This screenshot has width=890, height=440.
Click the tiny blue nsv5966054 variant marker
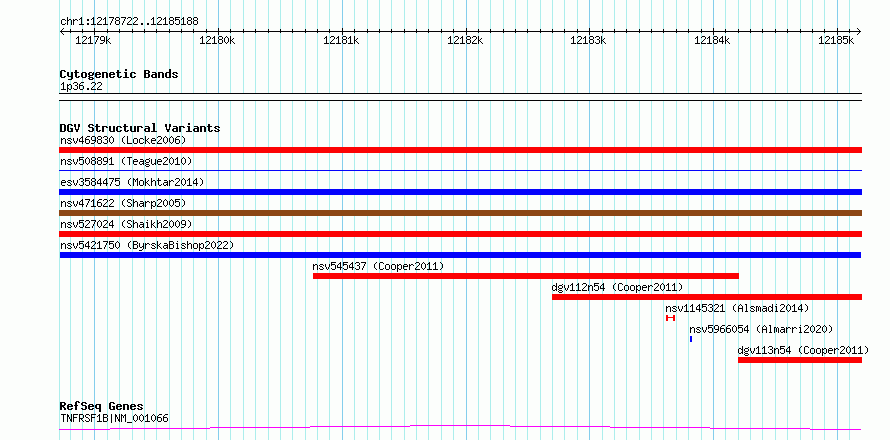(691, 339)
